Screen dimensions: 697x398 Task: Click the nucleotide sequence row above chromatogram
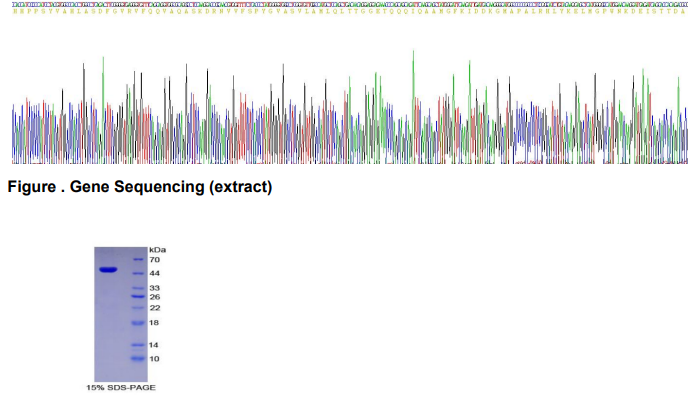click(x=350, y=4)
